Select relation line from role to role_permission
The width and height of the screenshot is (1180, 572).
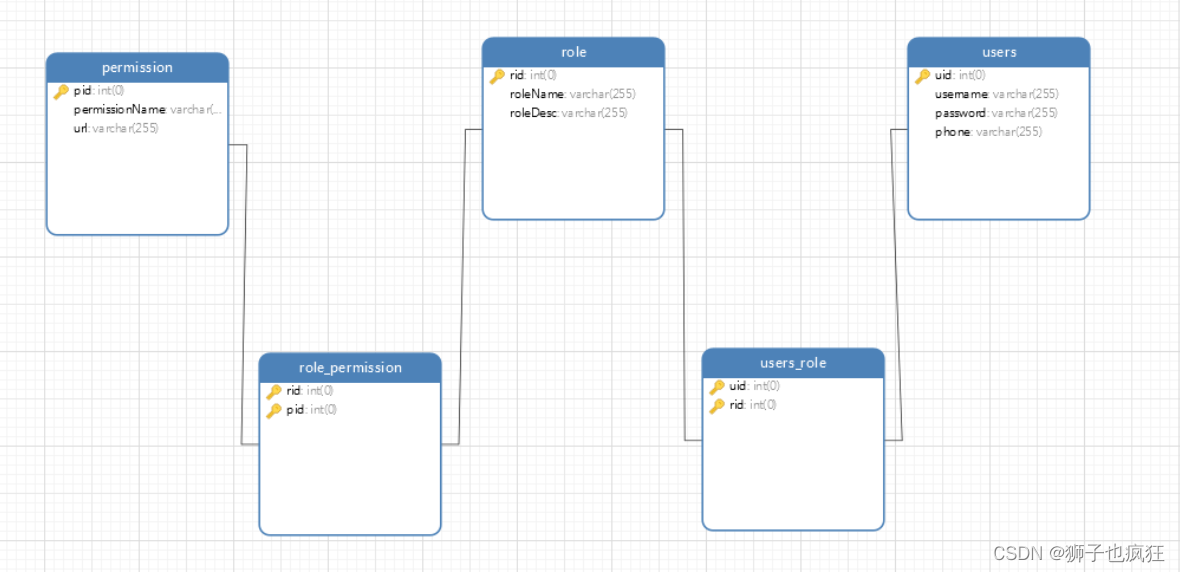pyautogui.click(x=462, y=286)
